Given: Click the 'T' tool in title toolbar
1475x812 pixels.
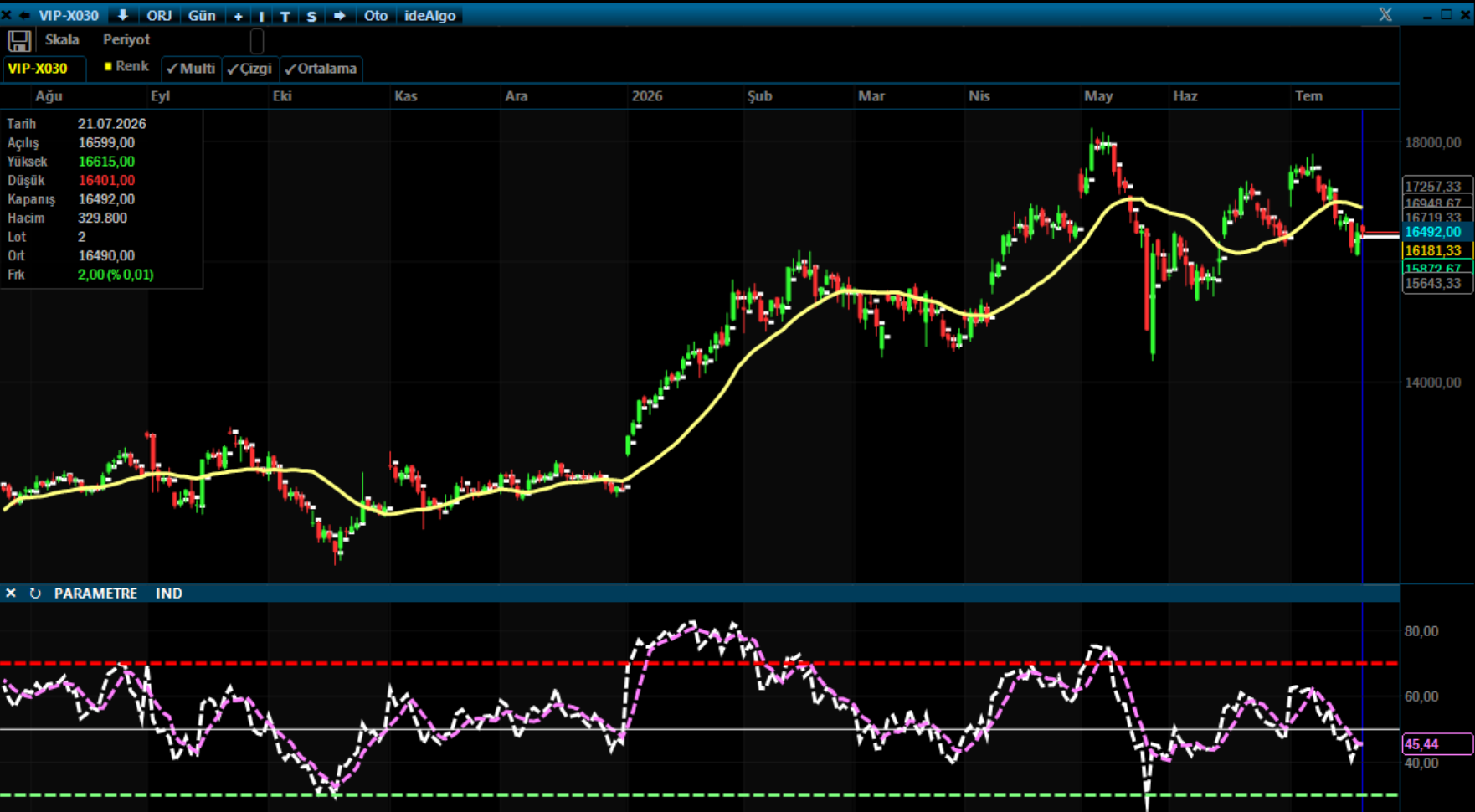Looking at the screenshot, I should (x=285, y=16).
